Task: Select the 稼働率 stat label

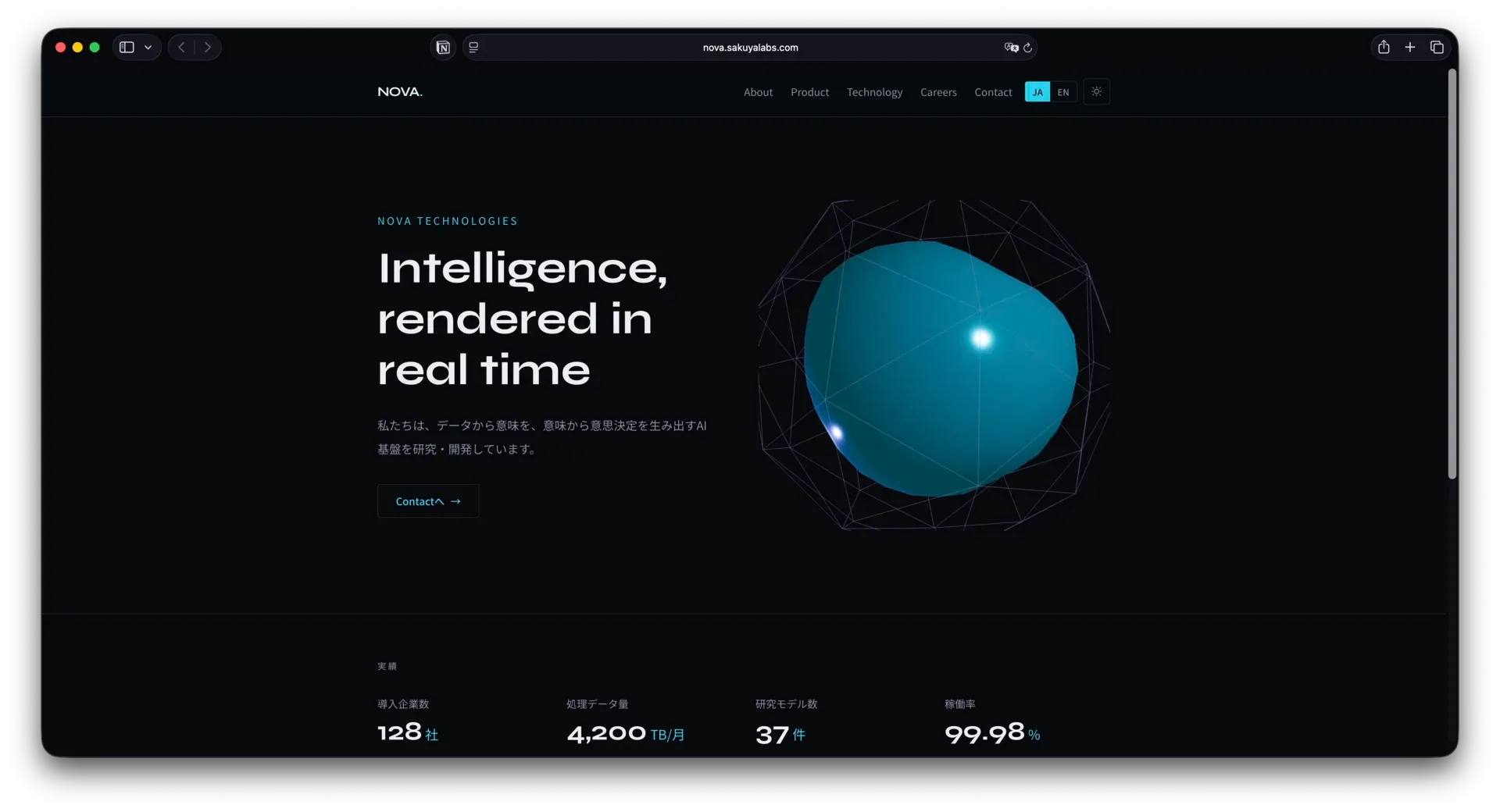Action: pyautogui.click(x=960, y=704)
